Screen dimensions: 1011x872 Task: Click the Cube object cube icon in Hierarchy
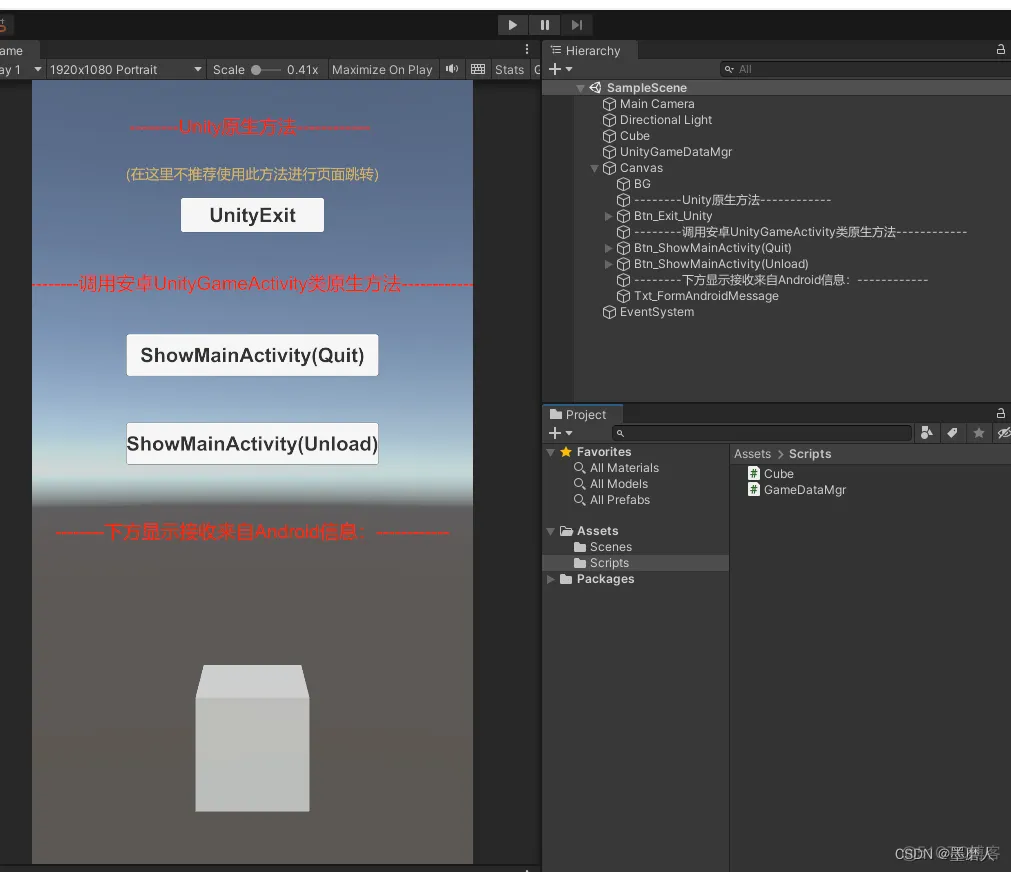[609, 136]
